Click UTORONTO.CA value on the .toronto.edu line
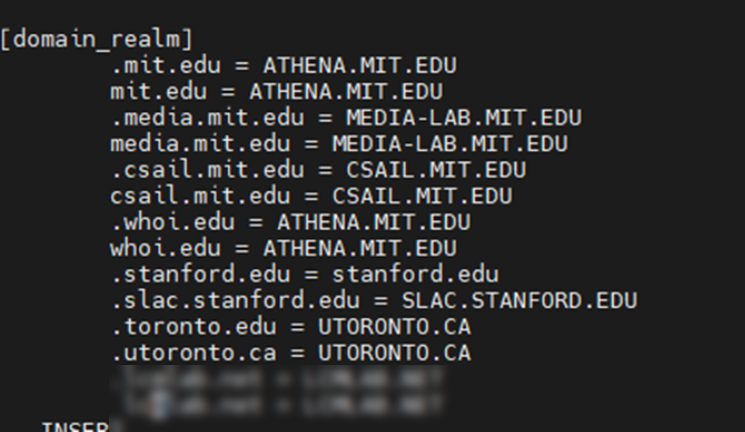The width and height of the screenshot is (745, 432). 394,326
